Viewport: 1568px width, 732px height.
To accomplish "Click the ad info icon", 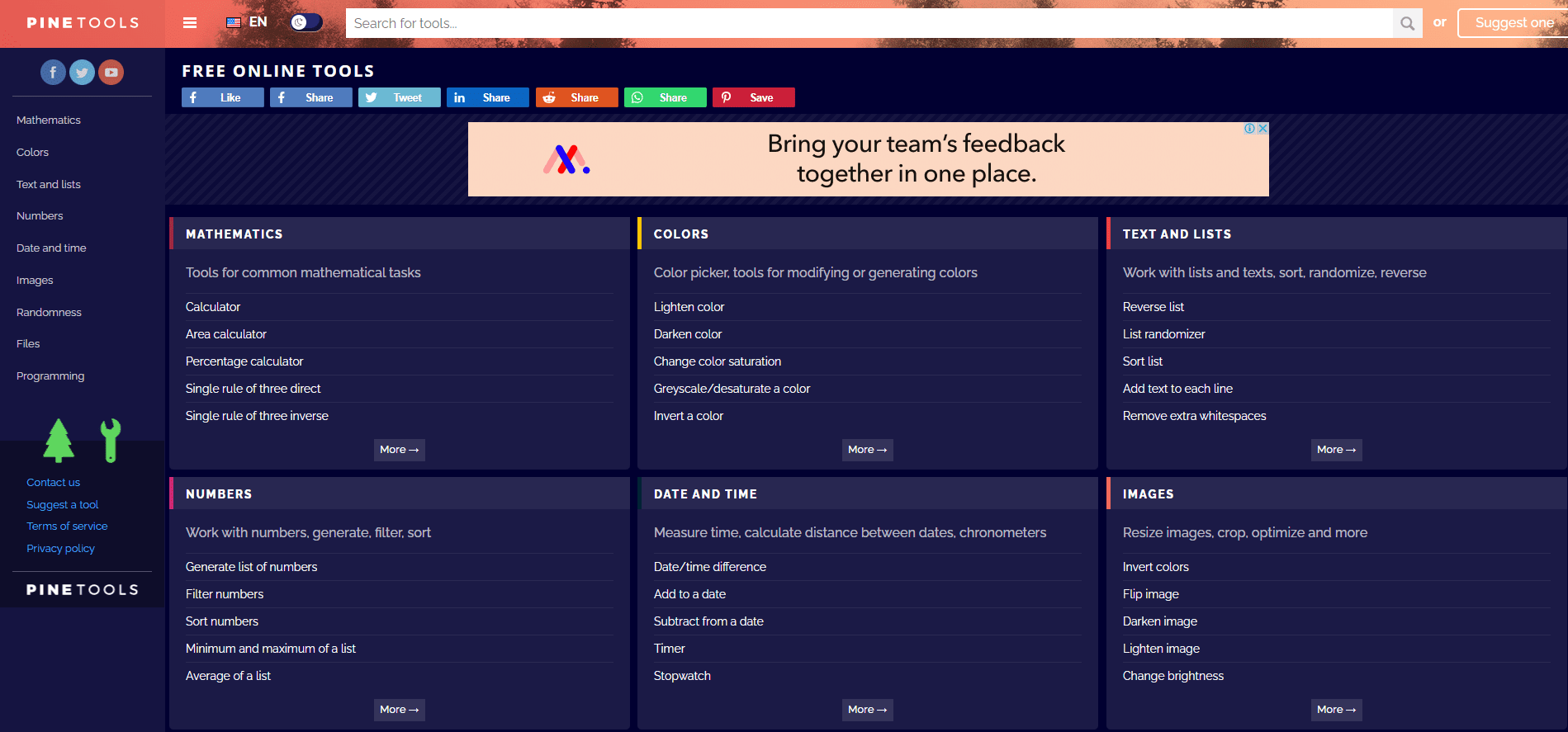I will (1250, 129).
